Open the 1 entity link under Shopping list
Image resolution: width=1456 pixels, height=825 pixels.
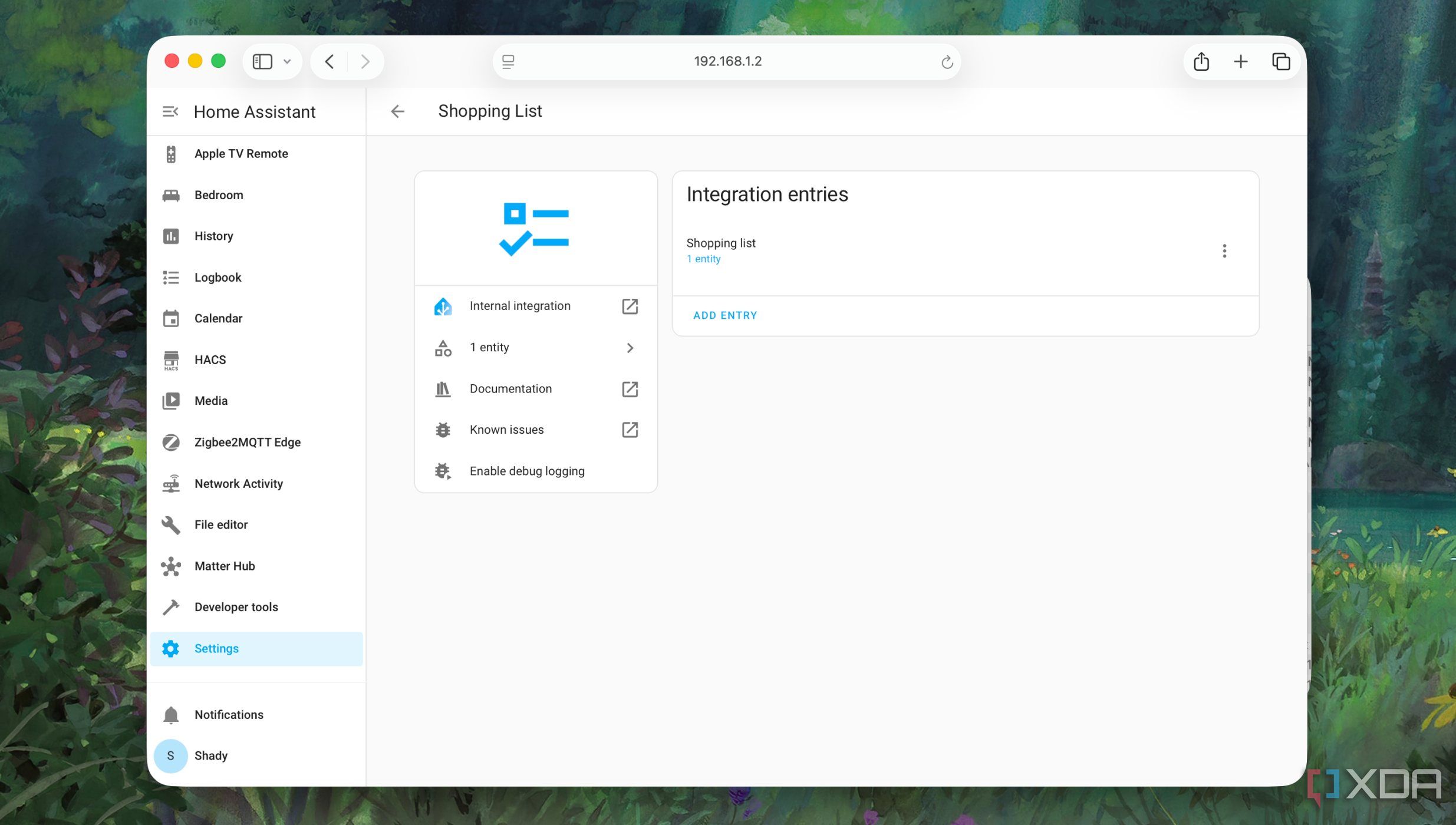(x=703, y=259)
